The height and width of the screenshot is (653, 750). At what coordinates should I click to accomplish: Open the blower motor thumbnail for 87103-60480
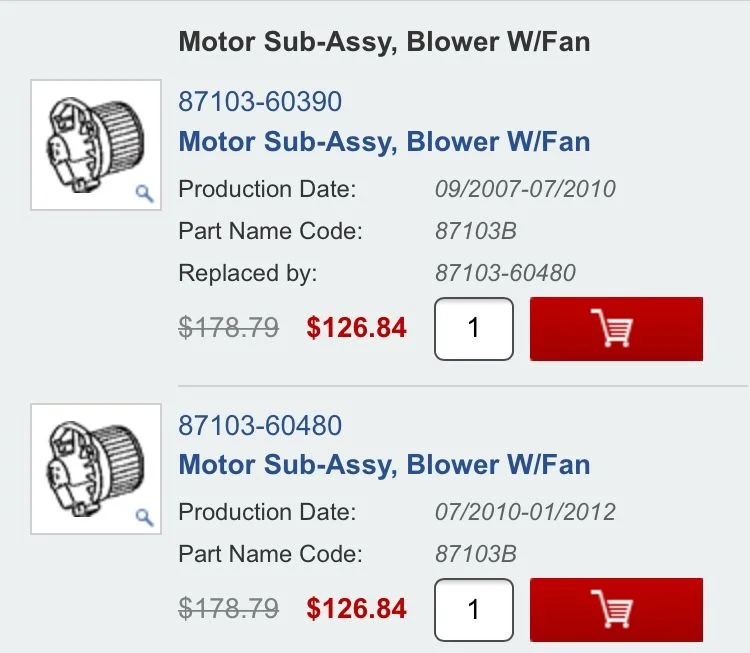click(96, 469)
